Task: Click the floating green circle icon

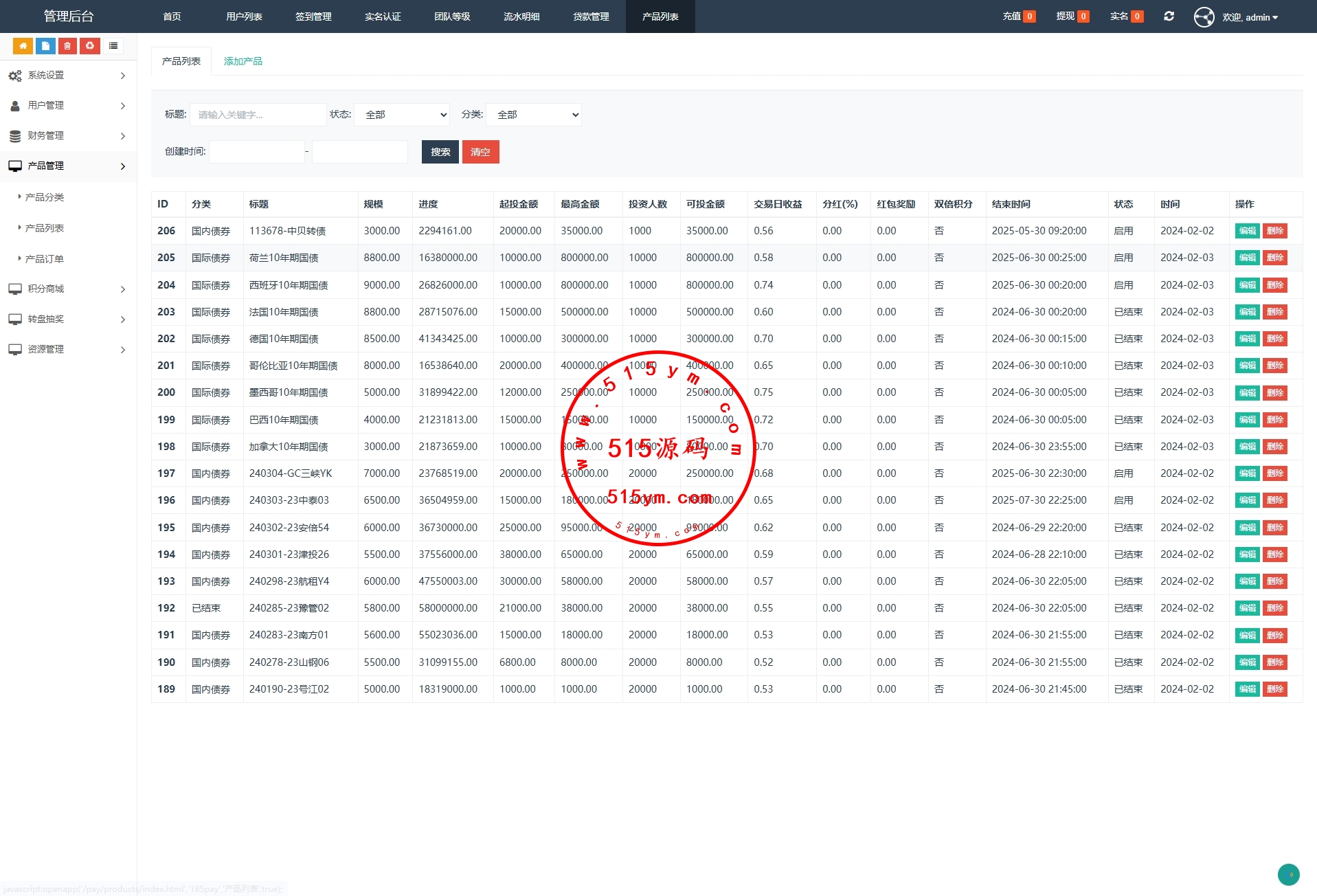Action: click(1288, 874)
